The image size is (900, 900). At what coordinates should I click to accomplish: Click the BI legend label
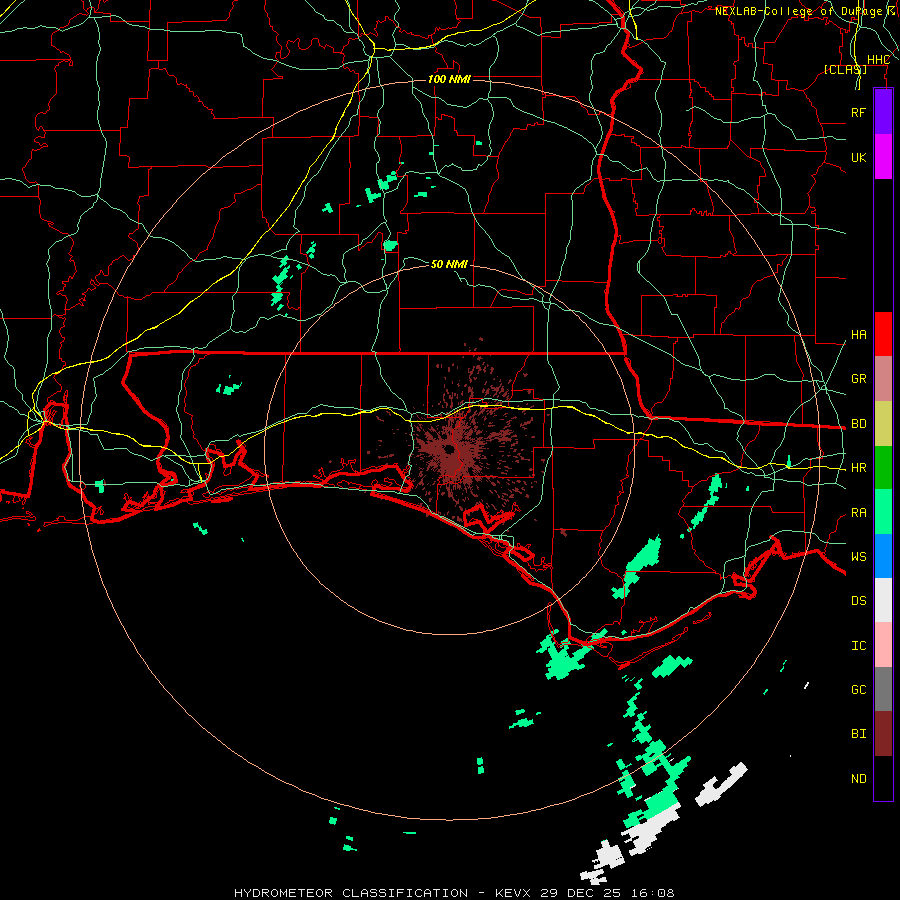point(858,734)
